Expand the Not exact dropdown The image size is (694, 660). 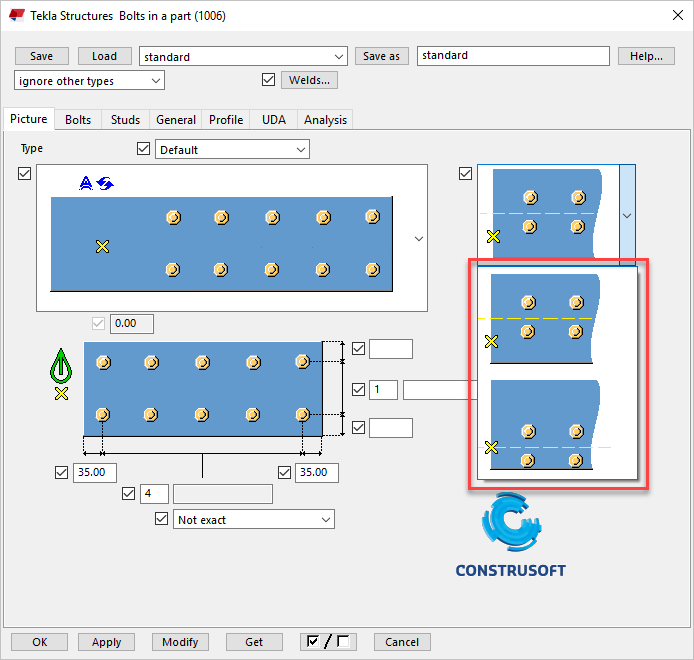coord(326,520)
